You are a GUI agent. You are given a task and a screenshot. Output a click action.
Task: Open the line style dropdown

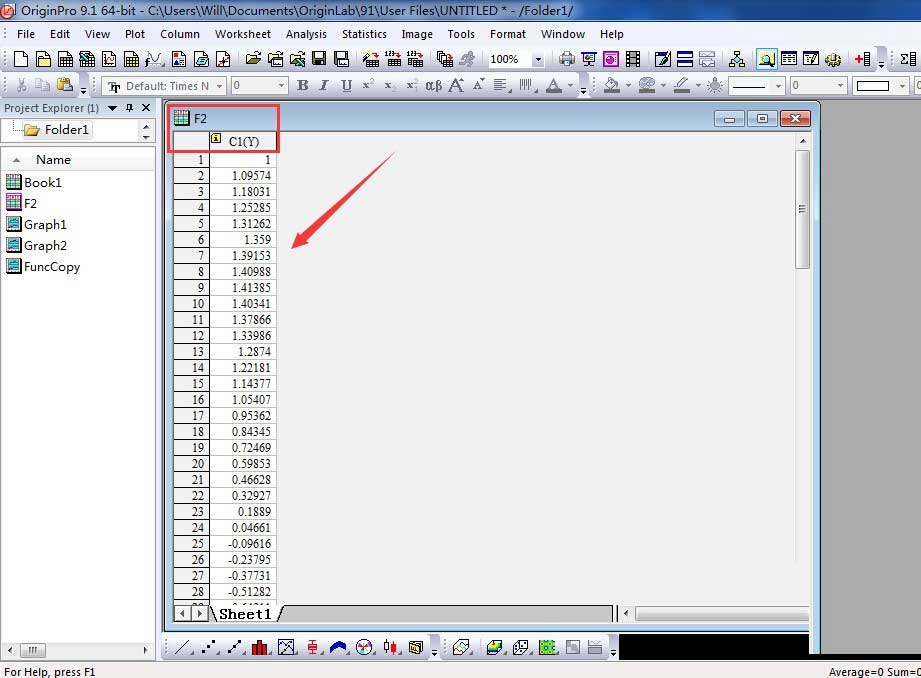coord(778,86)
